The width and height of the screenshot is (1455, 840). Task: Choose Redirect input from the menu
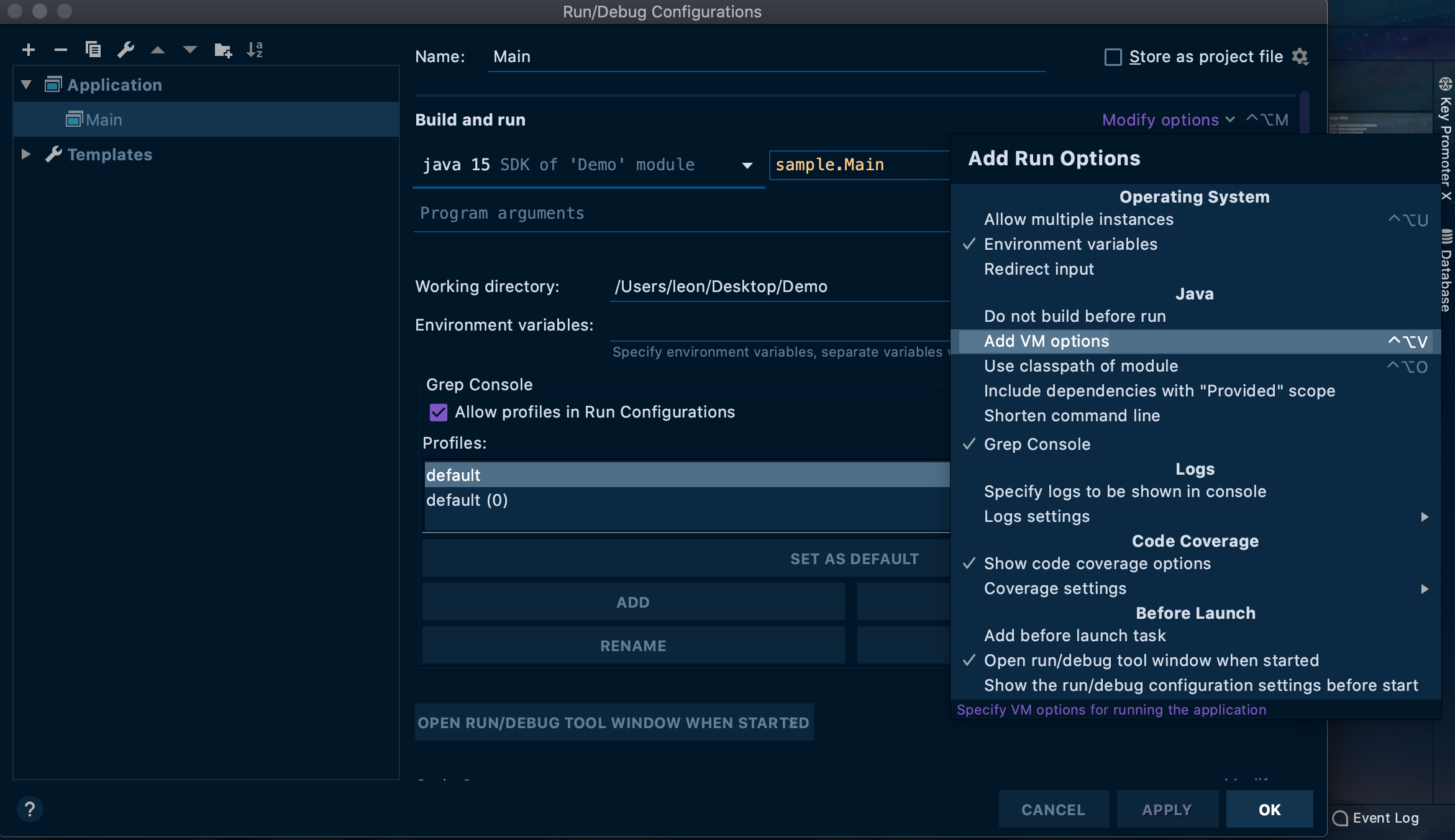(x=1039, y=269)
